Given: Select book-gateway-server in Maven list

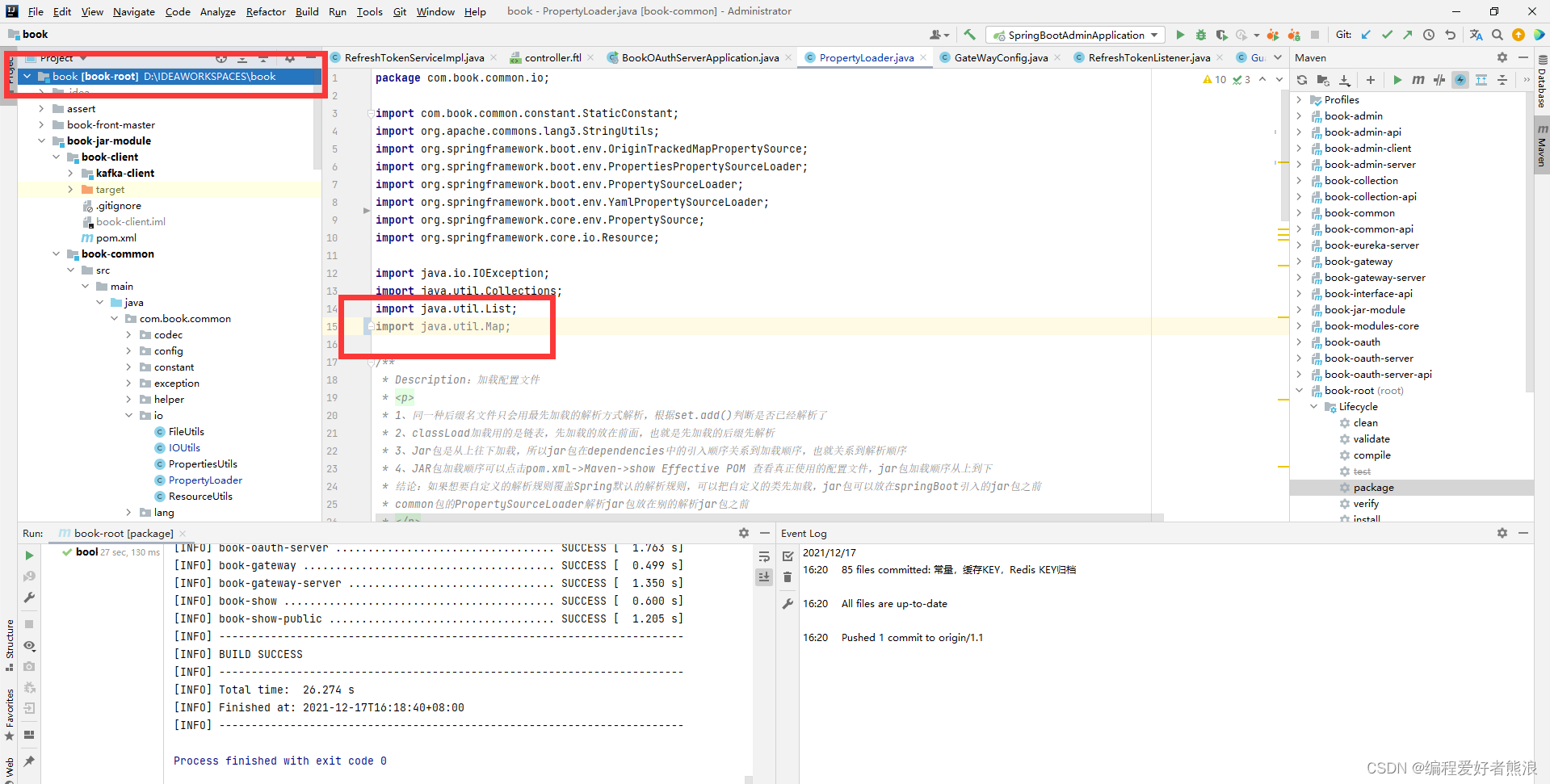Looking at the screenshot, I should click(x=1375, y=277).
